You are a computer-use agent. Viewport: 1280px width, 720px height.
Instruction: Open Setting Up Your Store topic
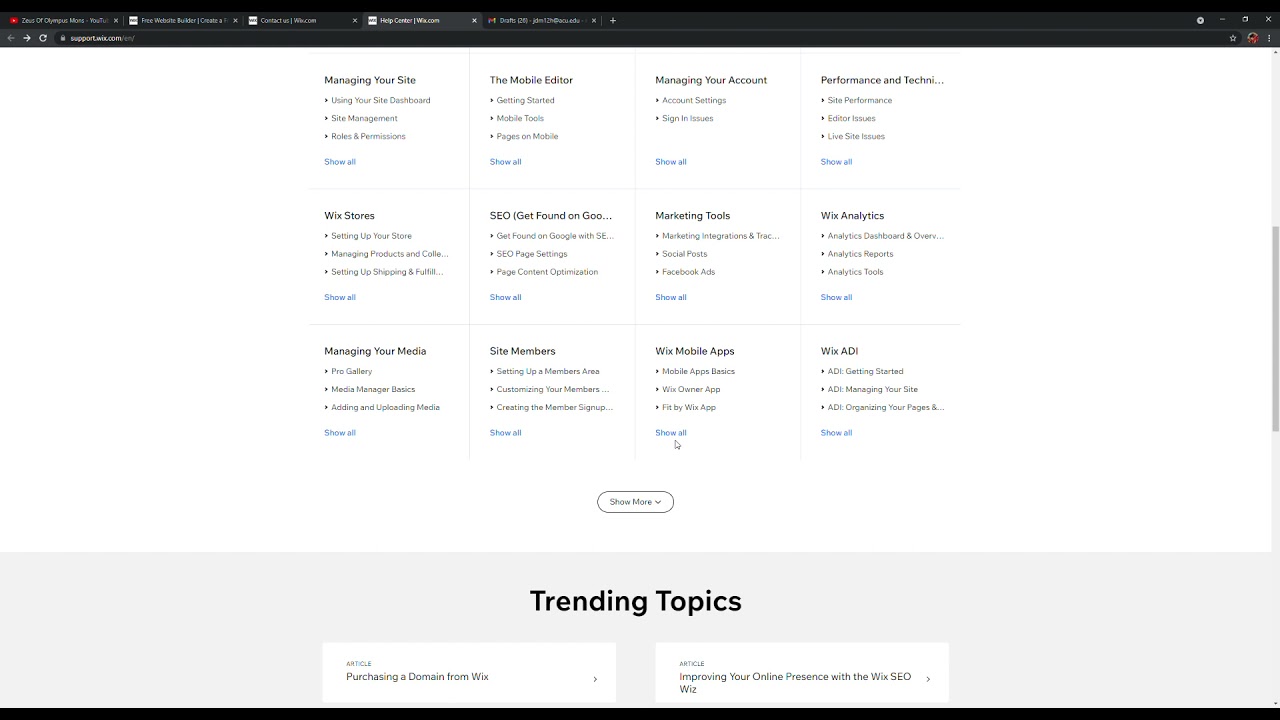coord(371,236)
